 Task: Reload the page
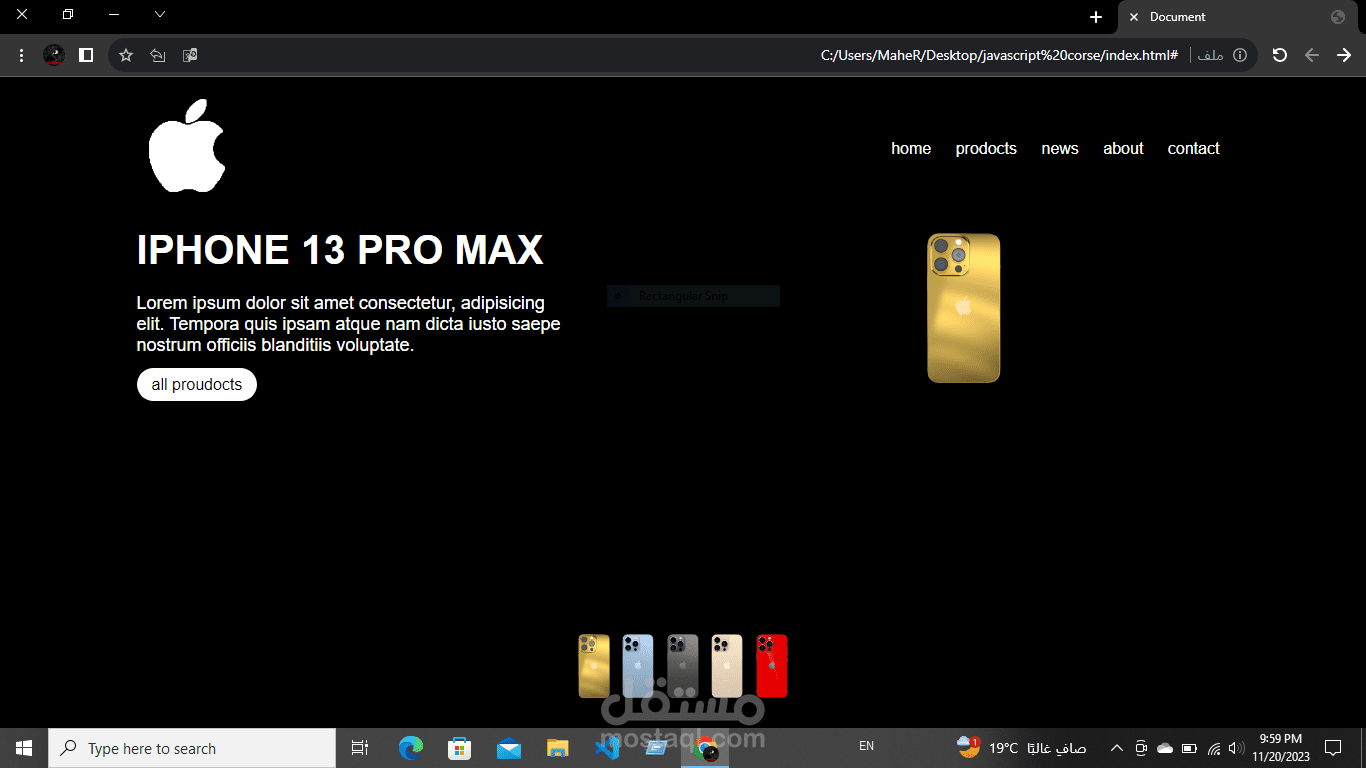click(x=1279, y=56)
